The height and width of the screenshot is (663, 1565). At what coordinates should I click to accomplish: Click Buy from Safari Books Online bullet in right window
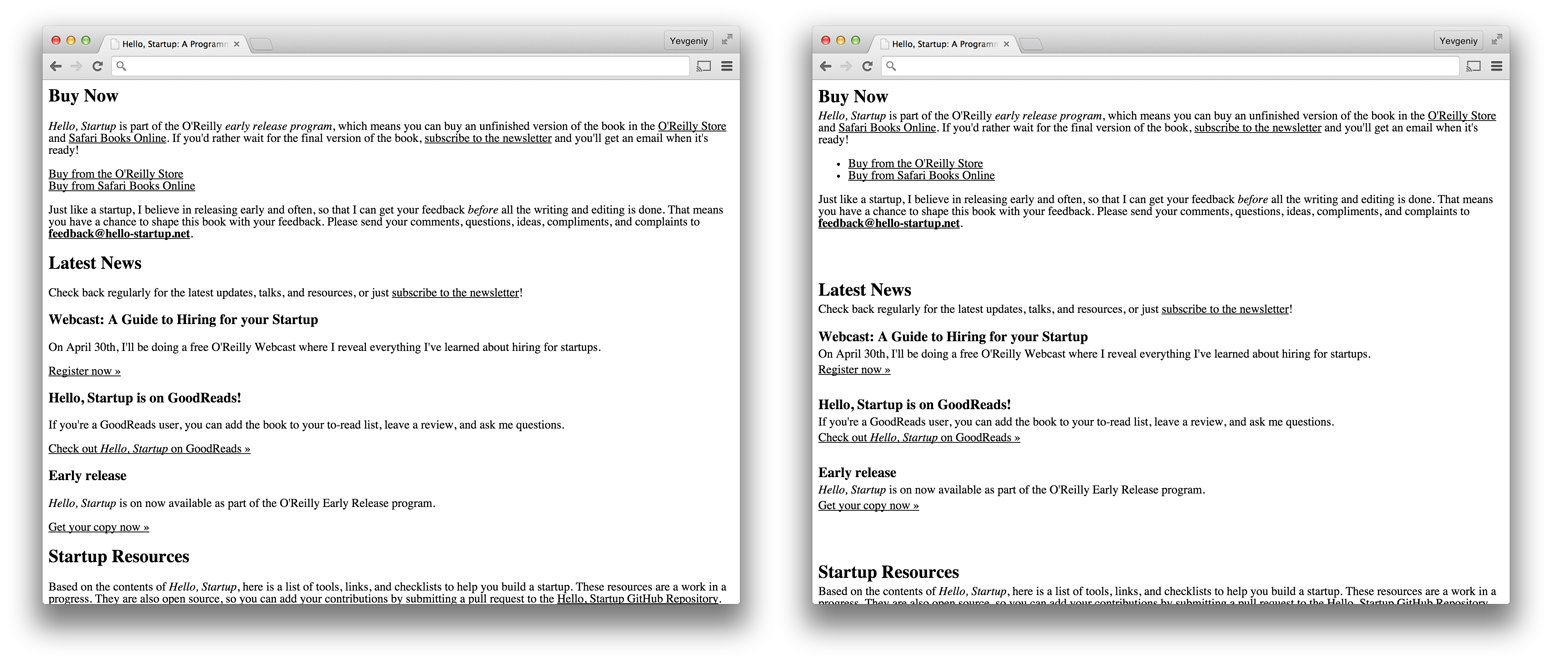[x=922, y=176]
